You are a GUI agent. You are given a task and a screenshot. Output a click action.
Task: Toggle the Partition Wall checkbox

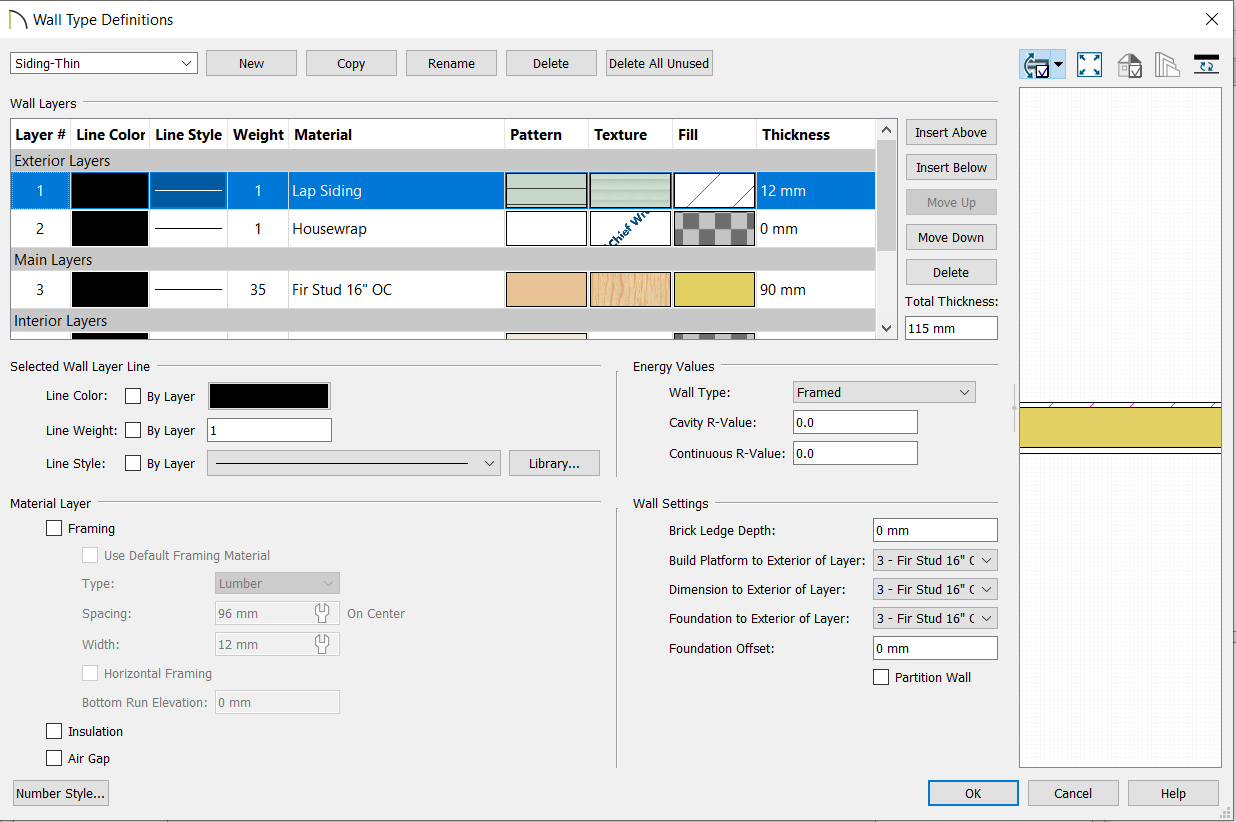[x=881, y=677]
